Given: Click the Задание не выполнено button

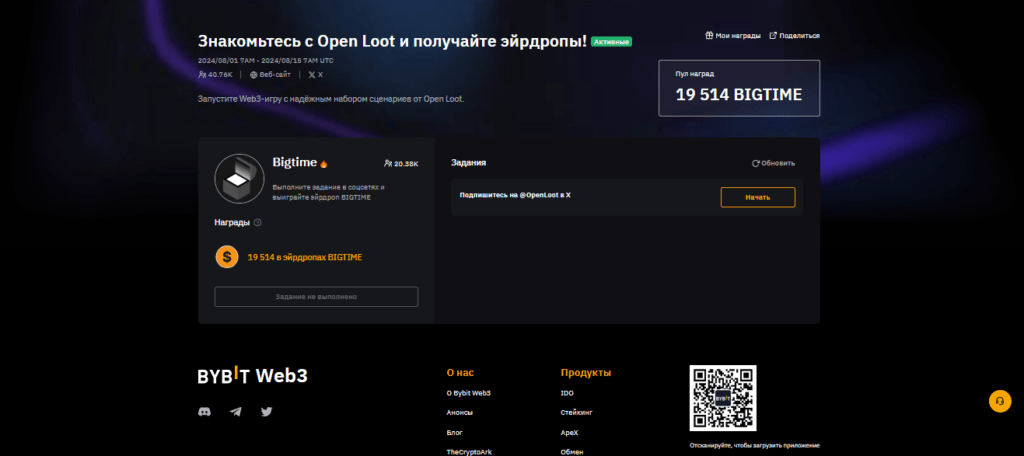Looking at the screenshot, I should 316,297.
